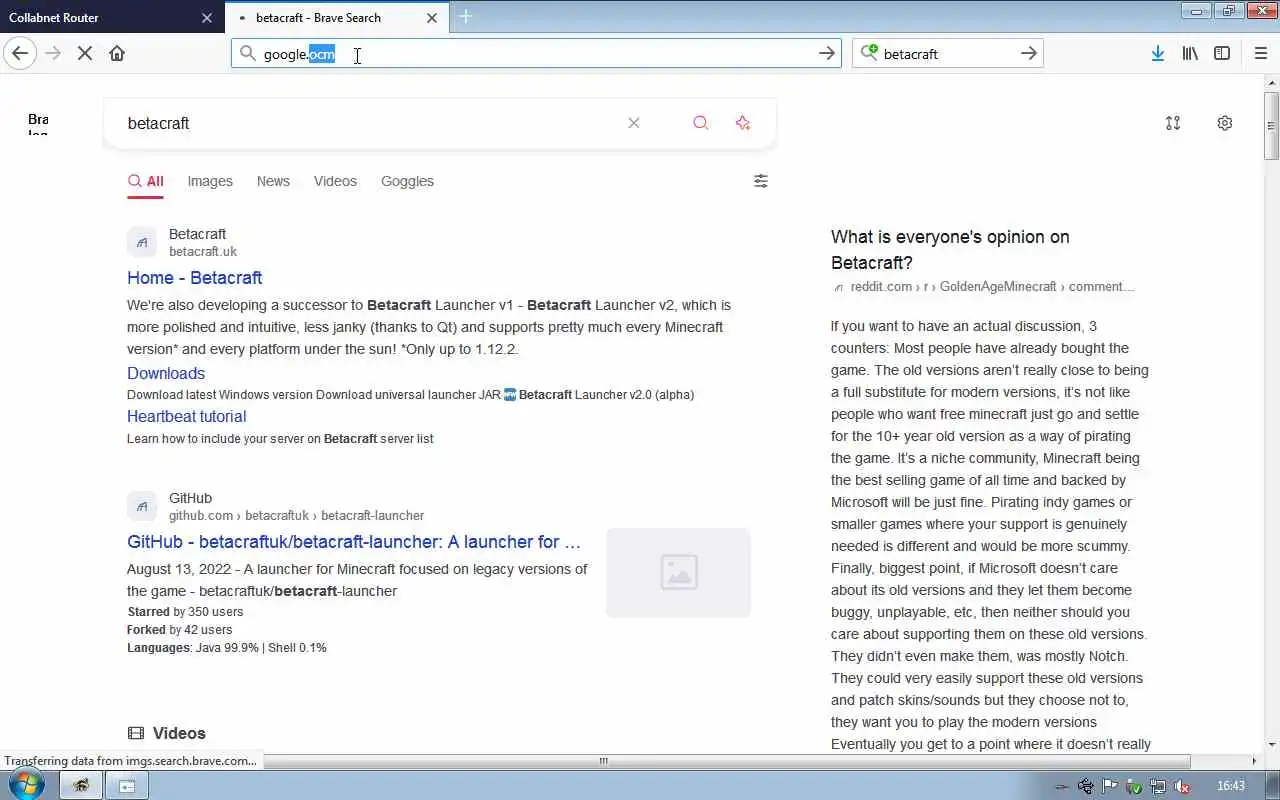Viewport: 1280px width, 800px height.
Task: Close the betacraft - Brave Search tab
Action: coord(432,17)
